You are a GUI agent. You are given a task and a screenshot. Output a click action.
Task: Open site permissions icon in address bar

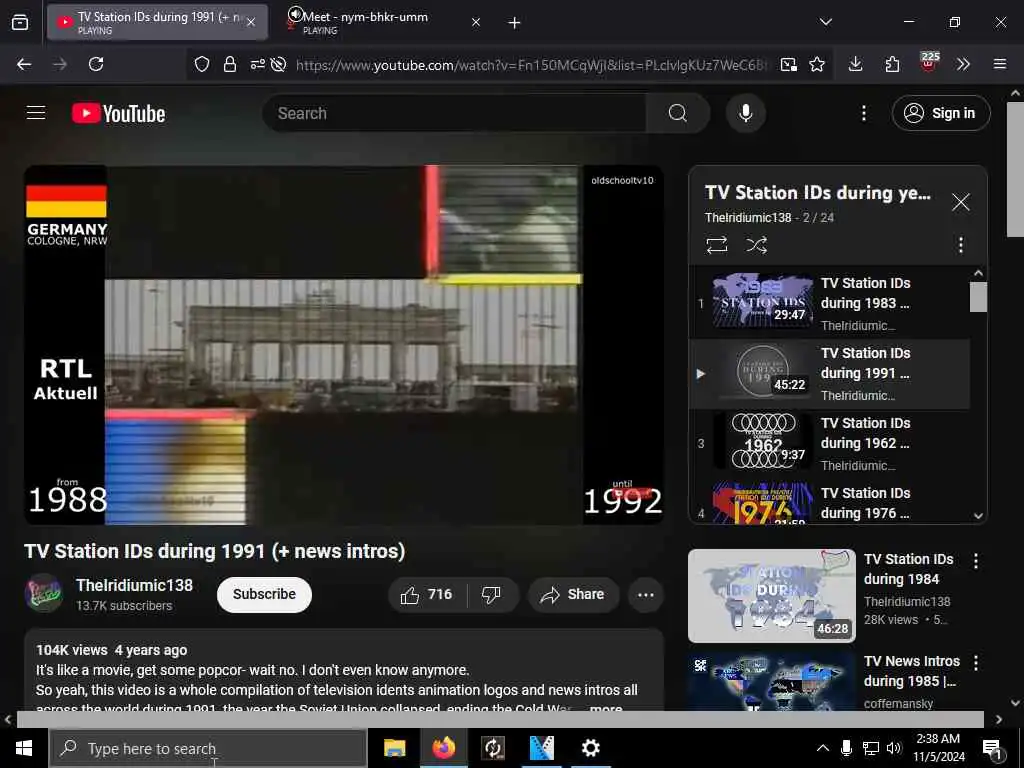257,64
